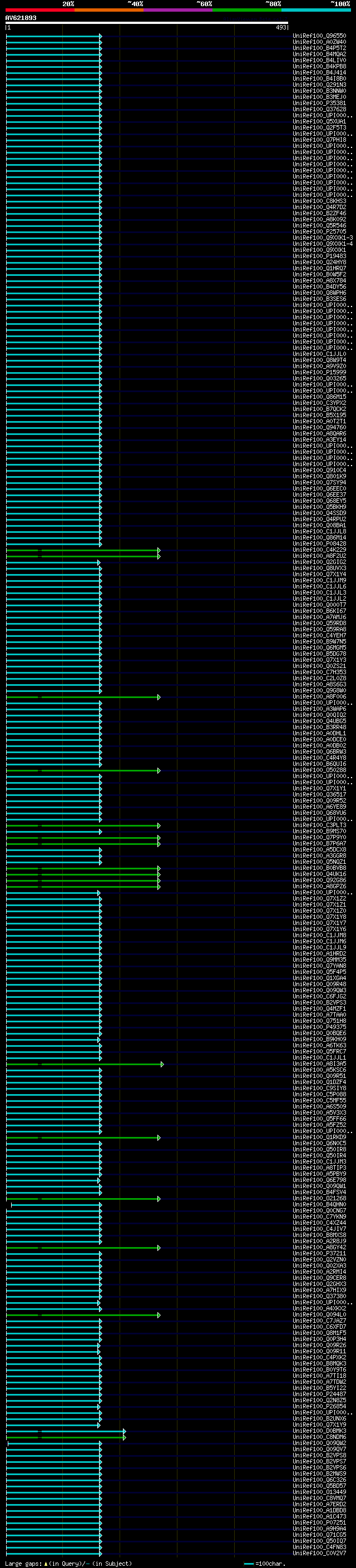Select hit label UniRef100_C8NDM6
Viewport: 356px width, 1568px height.
coord(319,1437)
